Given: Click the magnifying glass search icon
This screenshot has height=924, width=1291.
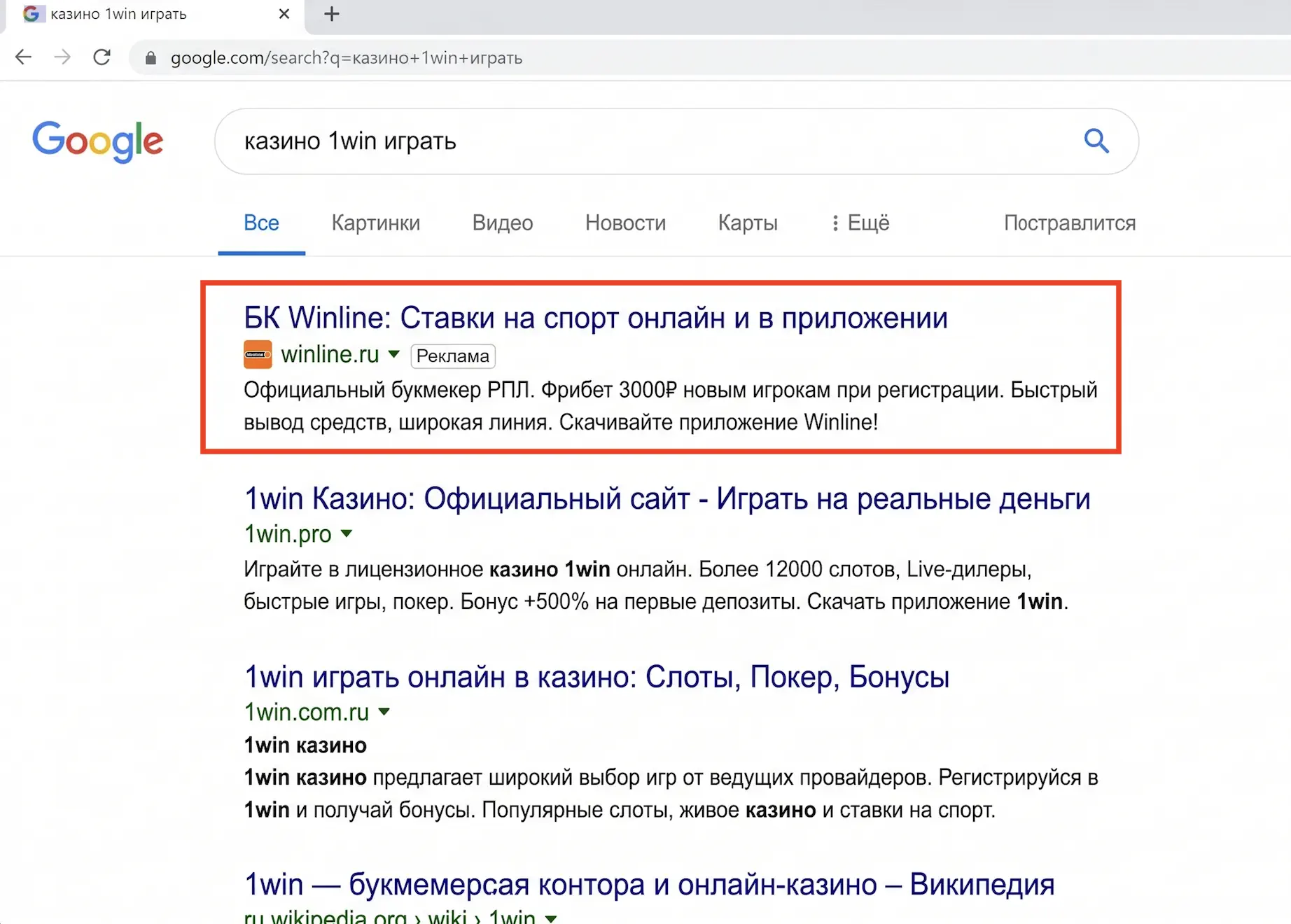Looking at the screenshot, I should [x=1096, y=141].
